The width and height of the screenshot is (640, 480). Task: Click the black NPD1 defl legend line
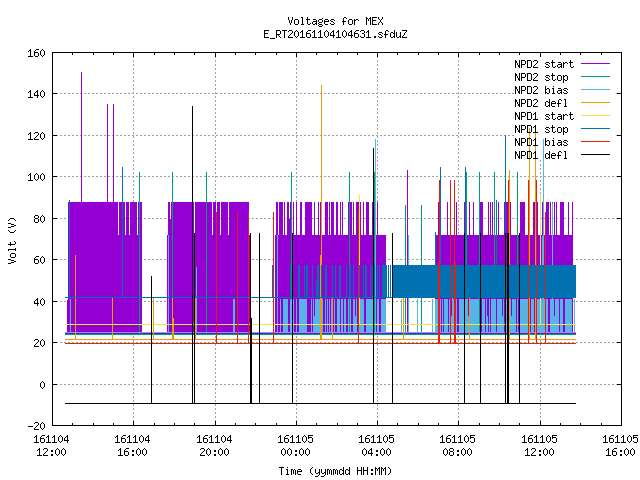click(595, 155)
